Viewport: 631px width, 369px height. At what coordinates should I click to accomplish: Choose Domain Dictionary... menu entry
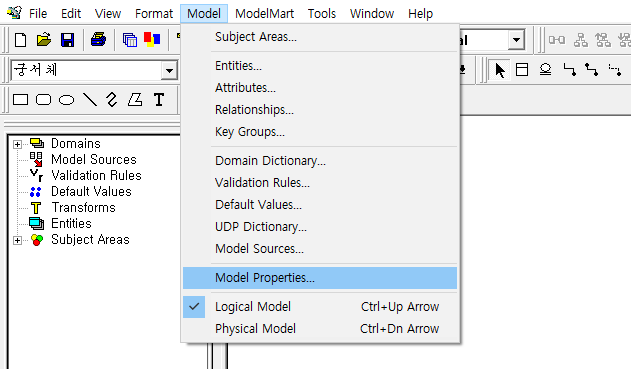[320, 161]
